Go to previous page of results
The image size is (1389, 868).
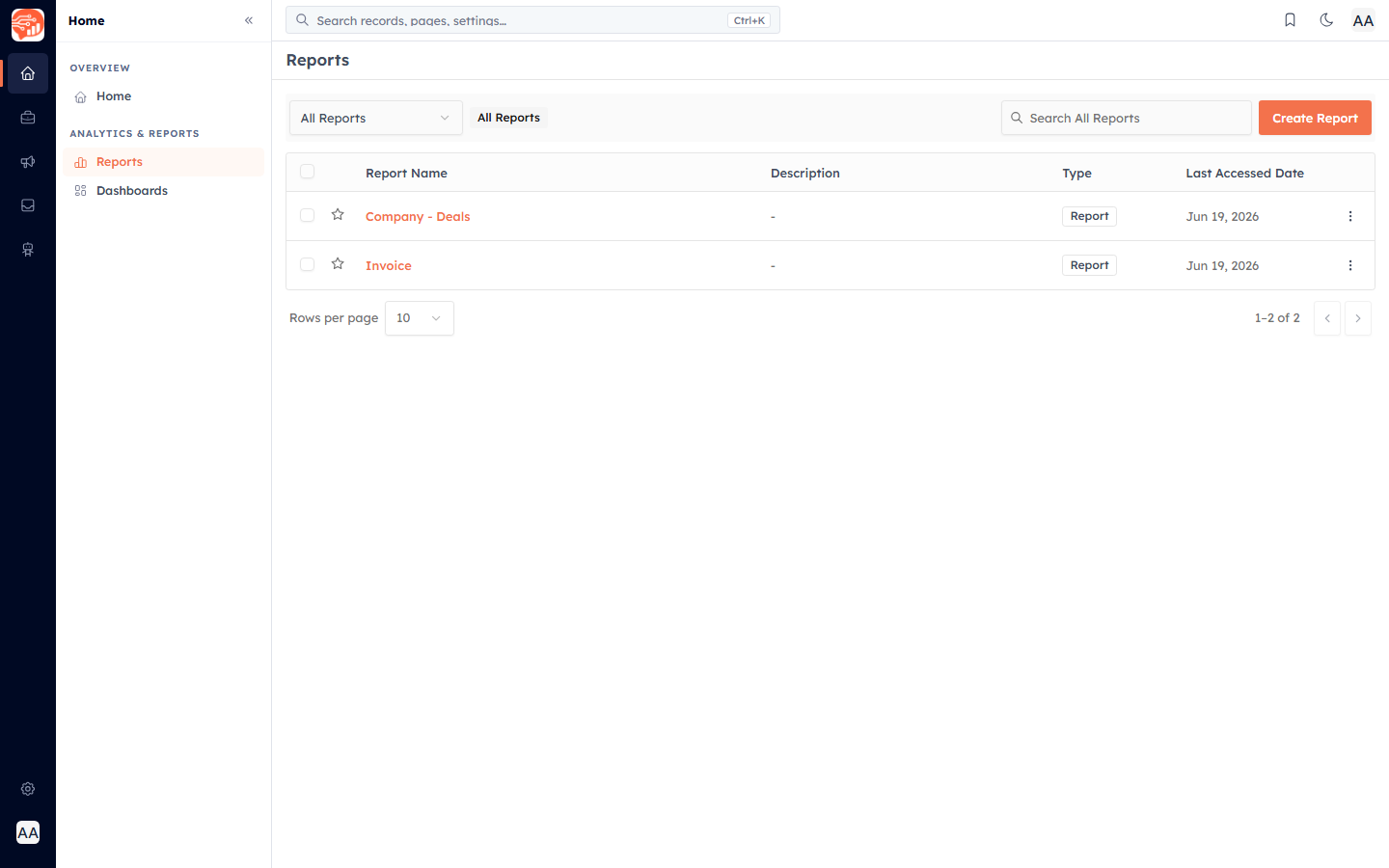[1327, 318]
